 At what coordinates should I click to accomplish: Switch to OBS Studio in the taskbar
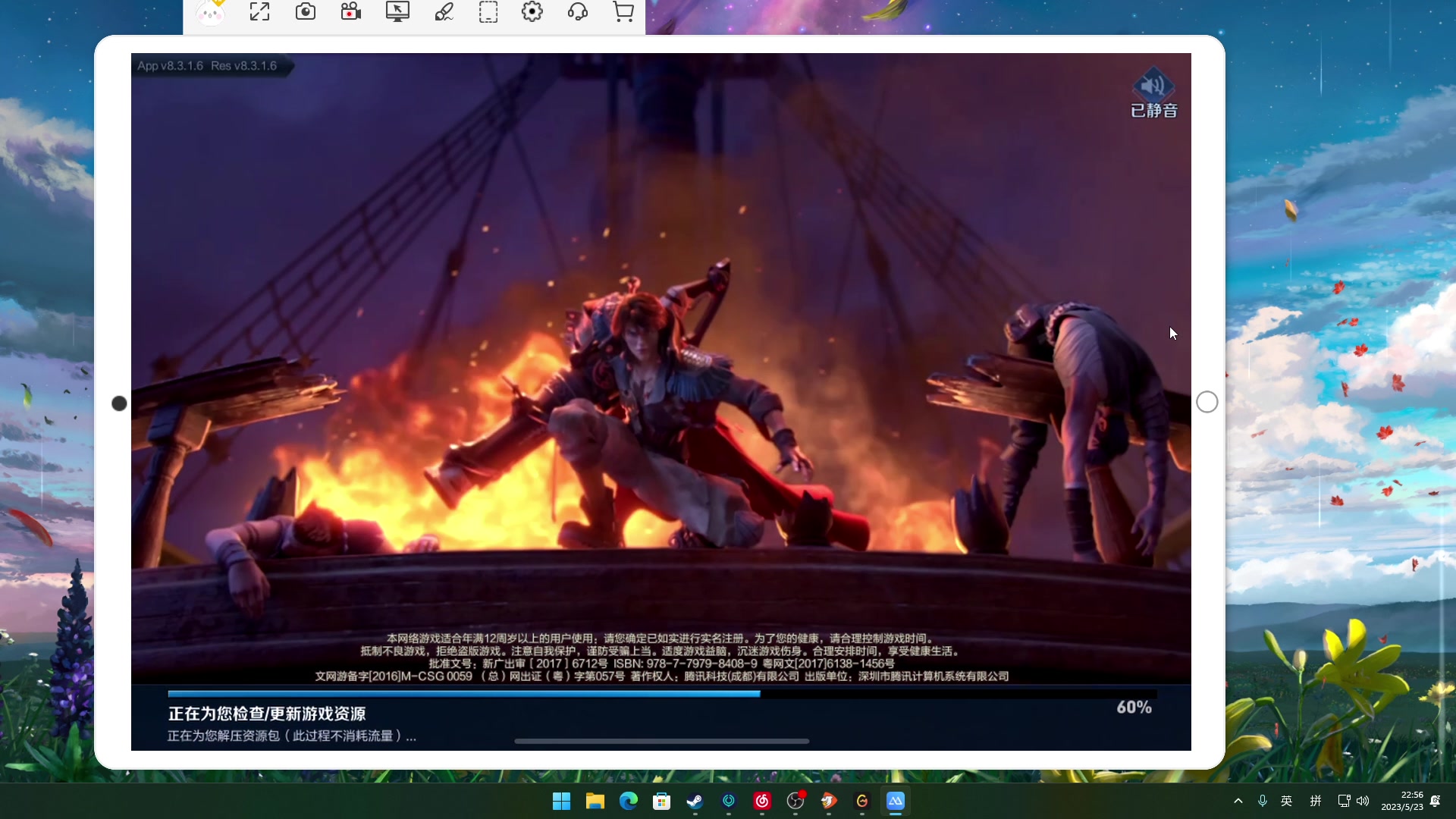[795, 801]
